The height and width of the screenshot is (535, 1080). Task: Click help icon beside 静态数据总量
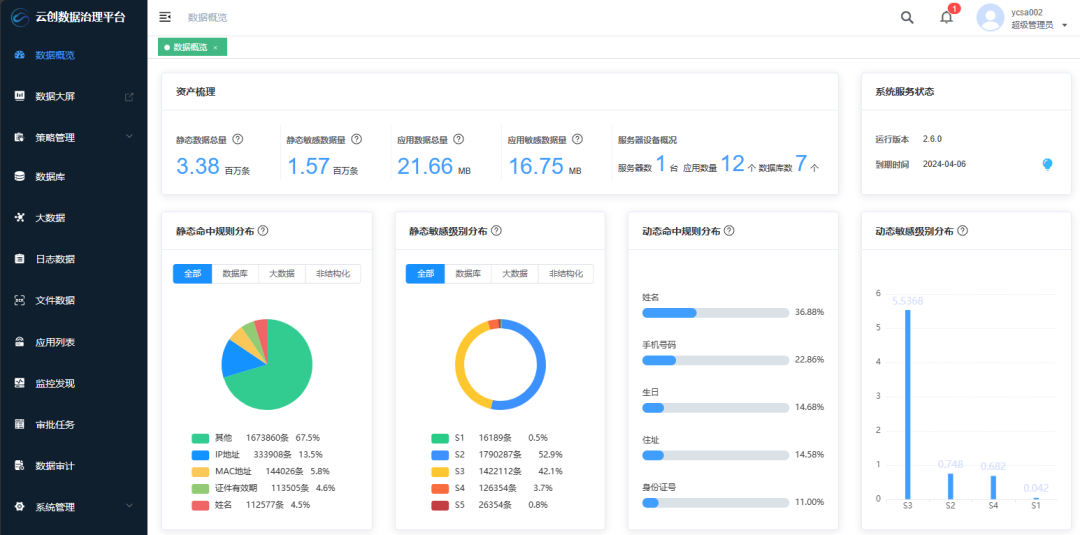pos(238,139)
